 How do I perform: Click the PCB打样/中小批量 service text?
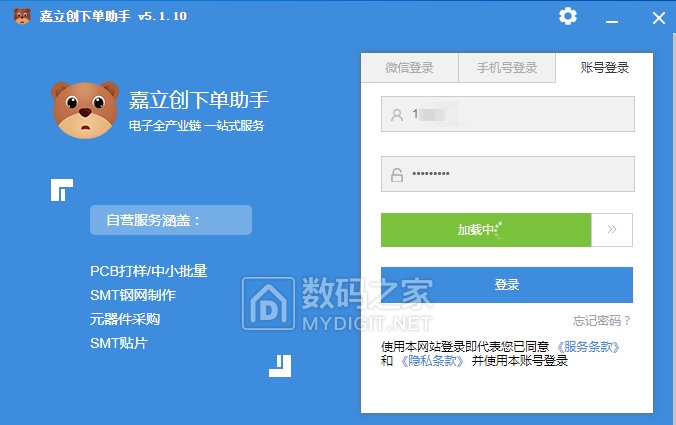(149, 271)
